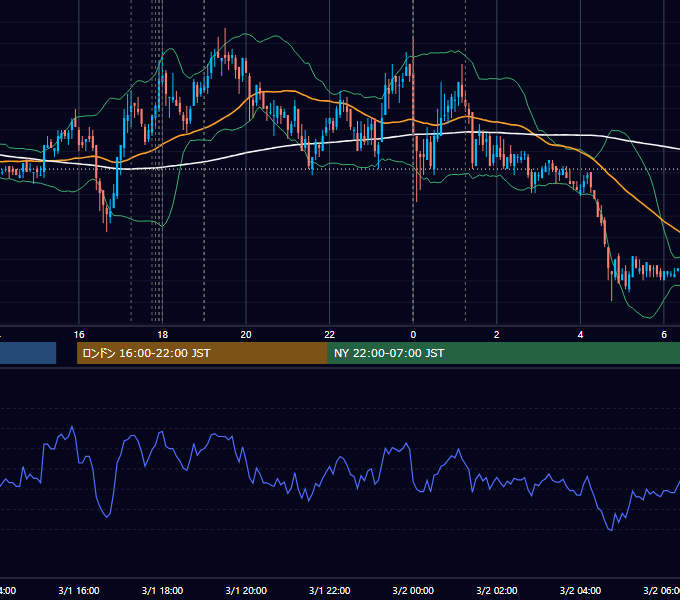Click the hour label 4 under the price chart
The width and height of the screenshot is (680, 600).
coord(580,334)
